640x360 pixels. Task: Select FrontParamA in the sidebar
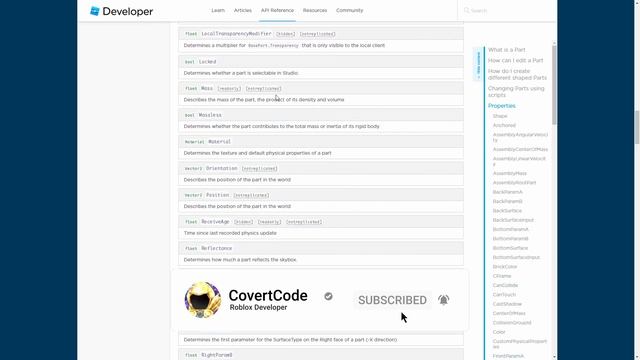(508, 356)
